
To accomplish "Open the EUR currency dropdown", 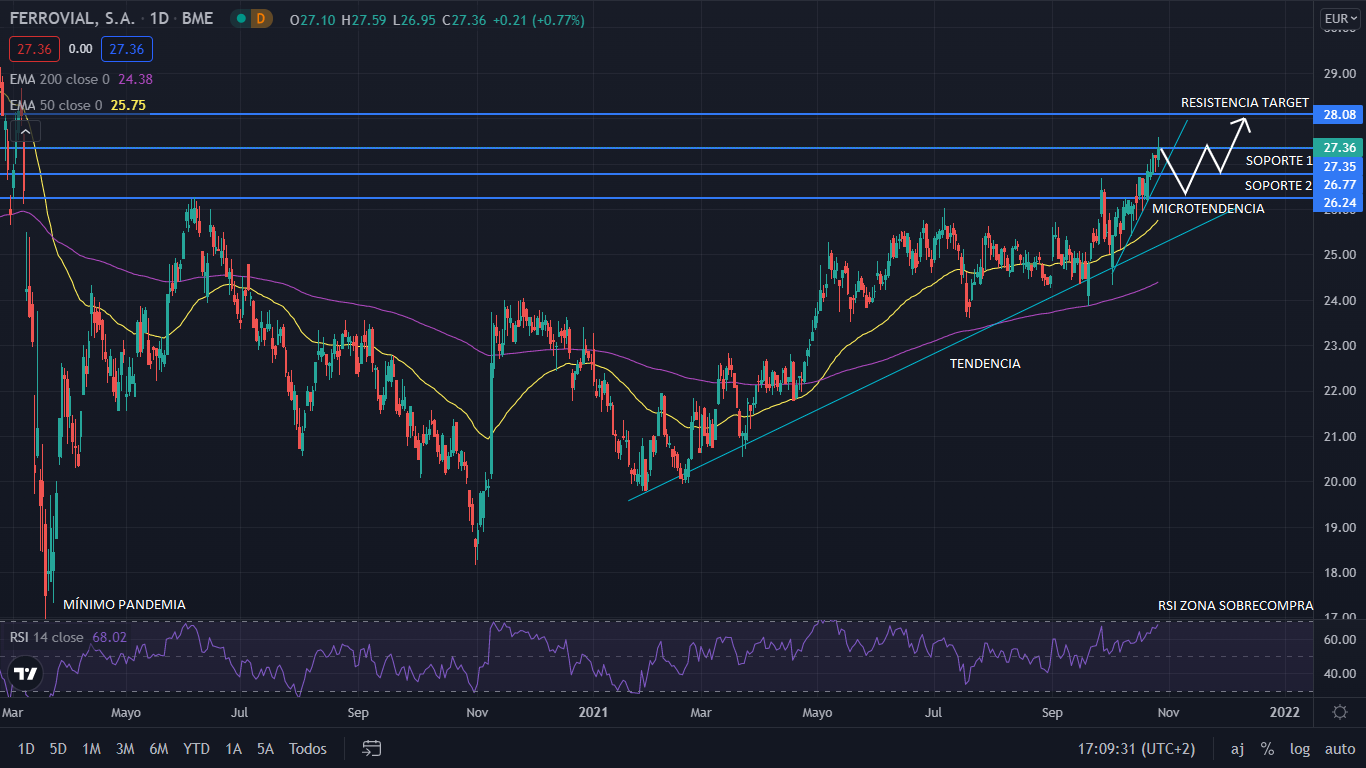I will (1340, 18).
